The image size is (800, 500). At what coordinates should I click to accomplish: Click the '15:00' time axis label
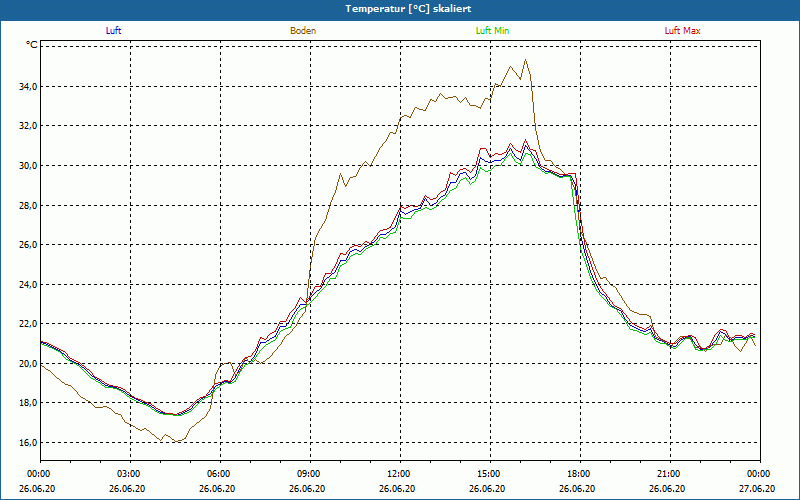[490, 474]
